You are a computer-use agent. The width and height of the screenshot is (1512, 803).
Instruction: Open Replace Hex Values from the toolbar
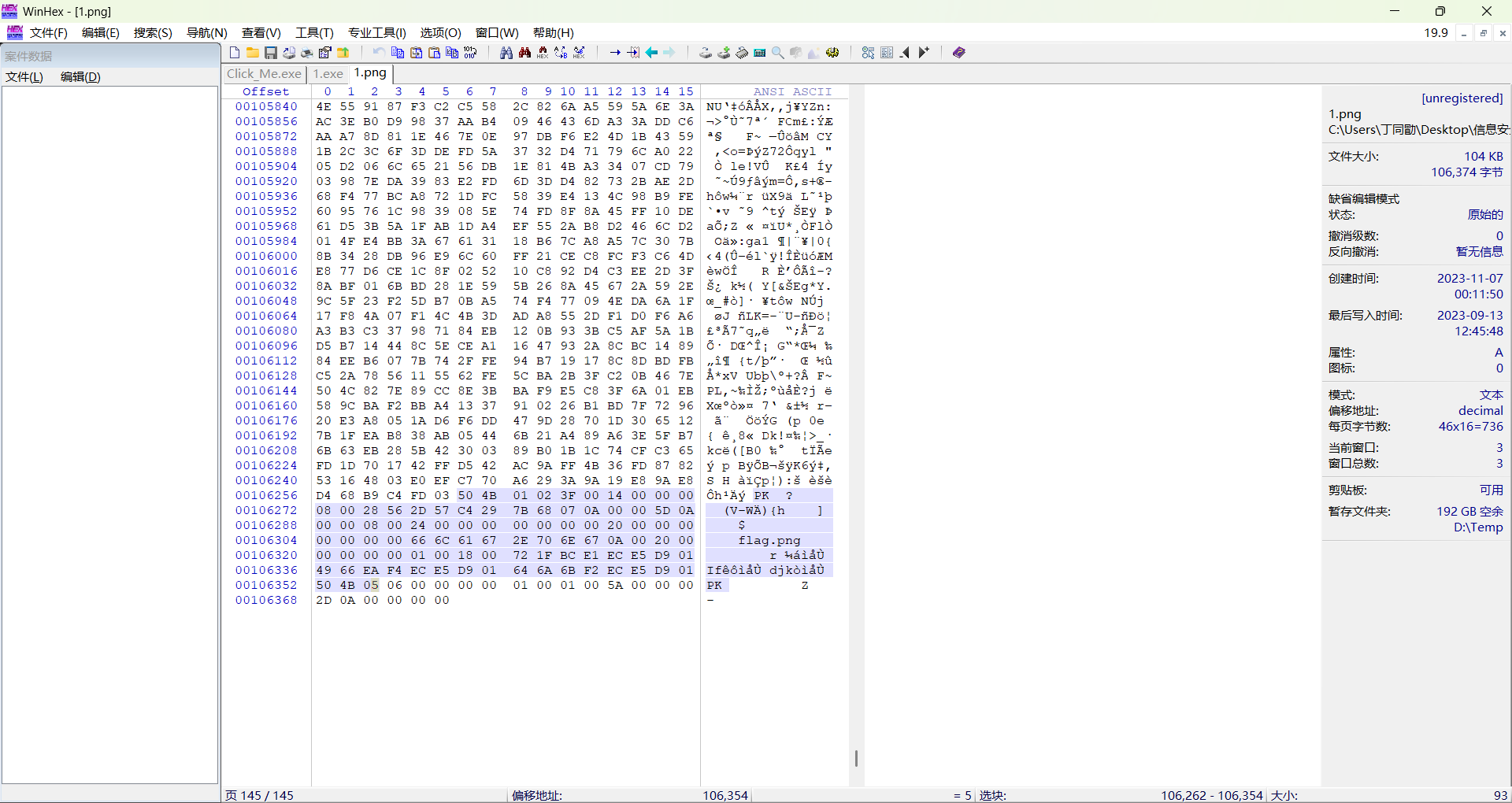point(579,53)
